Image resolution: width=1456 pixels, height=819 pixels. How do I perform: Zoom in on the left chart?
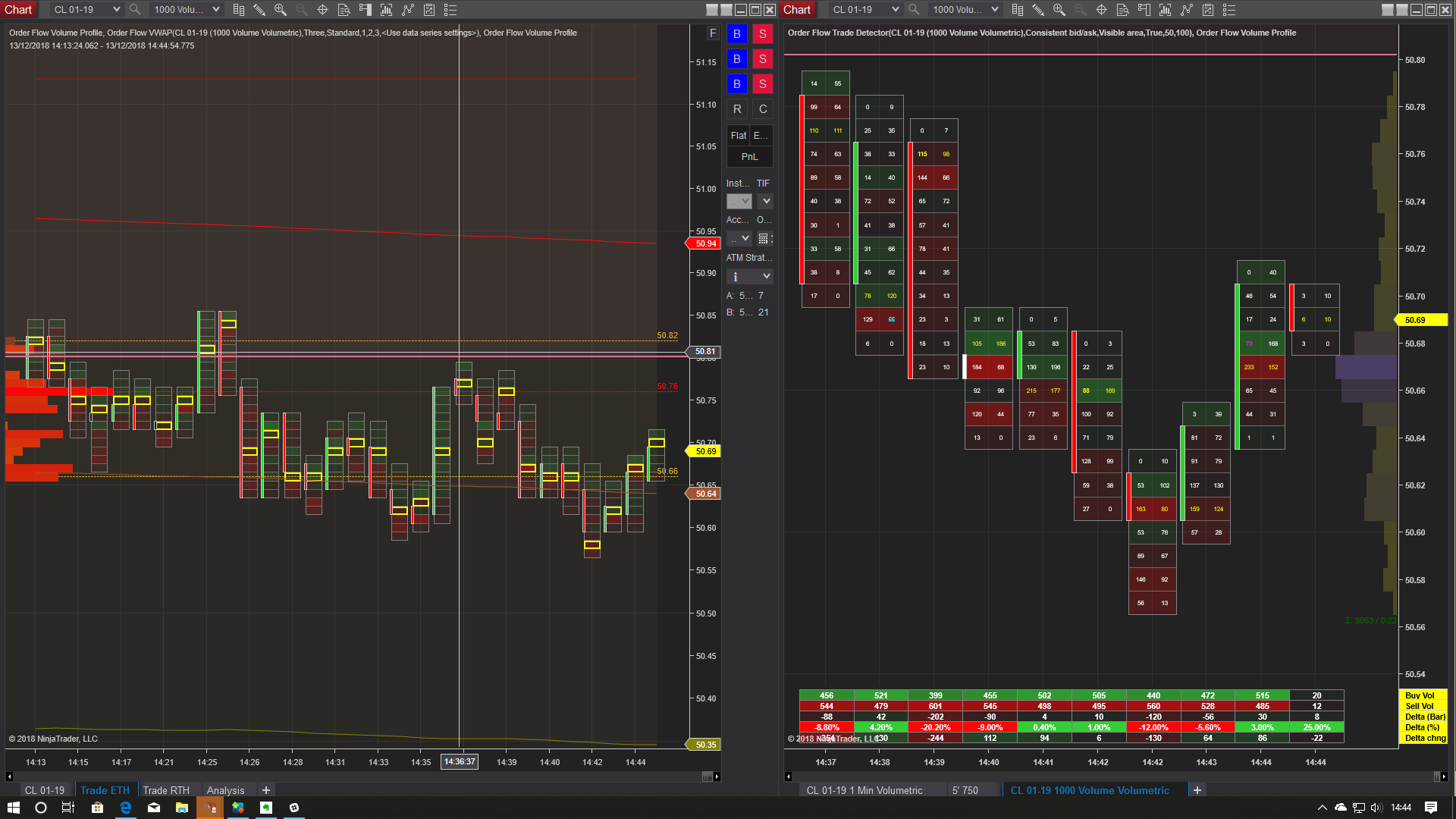[x=281, y=10]
